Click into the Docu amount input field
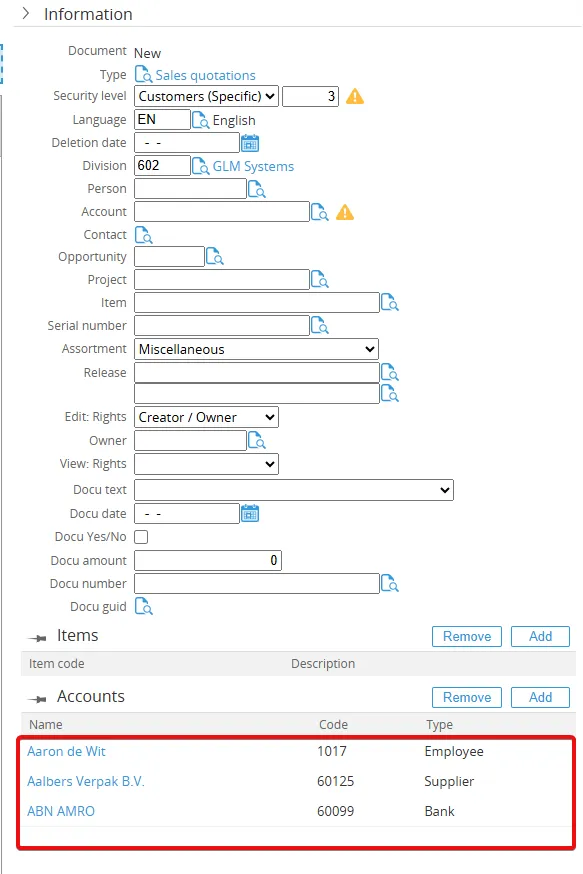 [208, 560]
